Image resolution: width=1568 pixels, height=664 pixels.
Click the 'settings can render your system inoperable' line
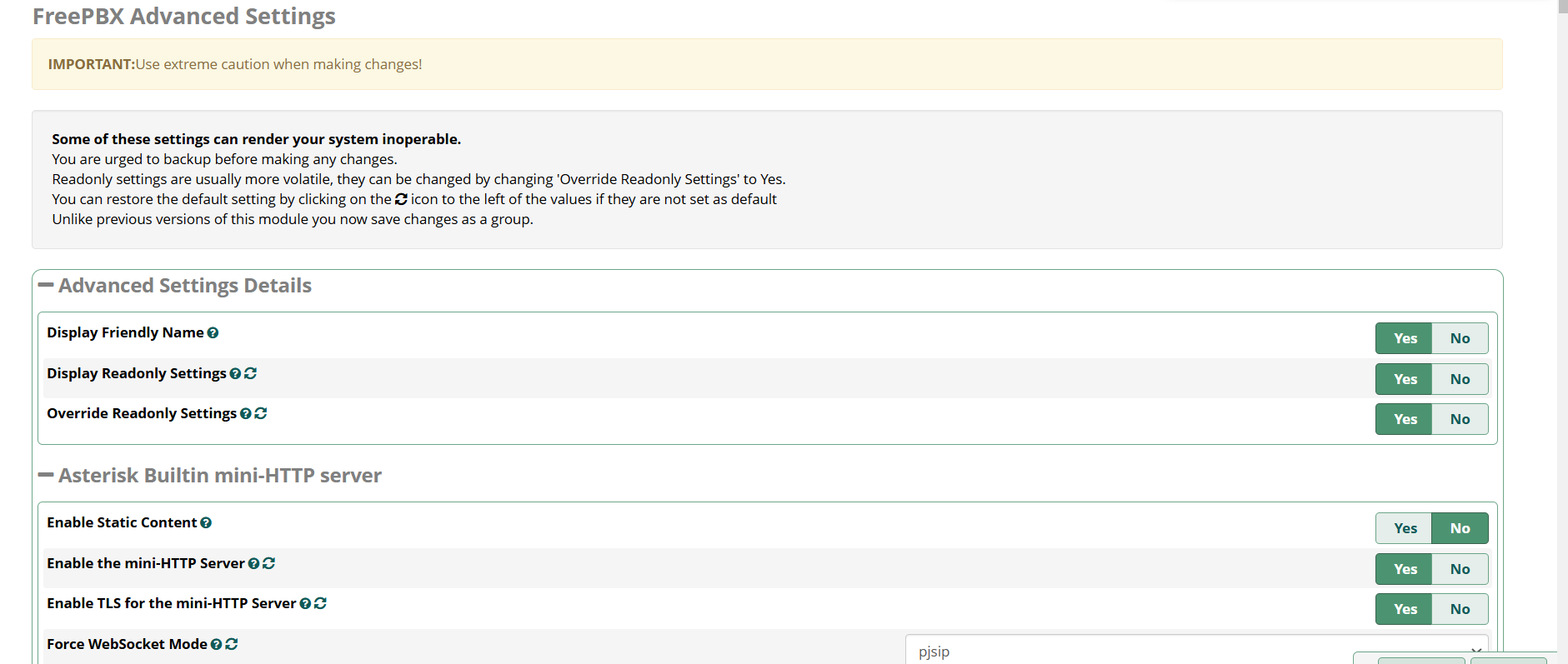pos(257,139)
